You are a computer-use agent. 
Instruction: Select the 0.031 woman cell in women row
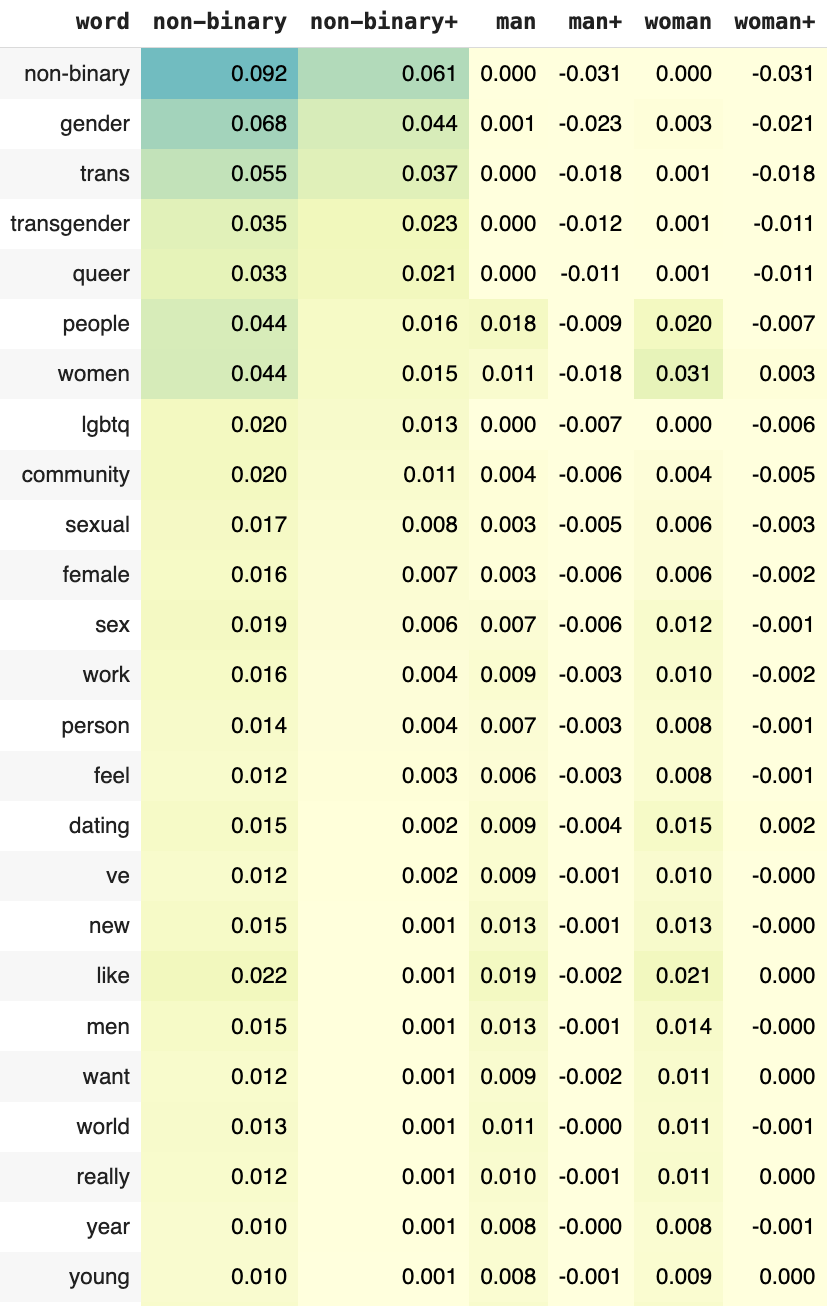pos(684,374)
